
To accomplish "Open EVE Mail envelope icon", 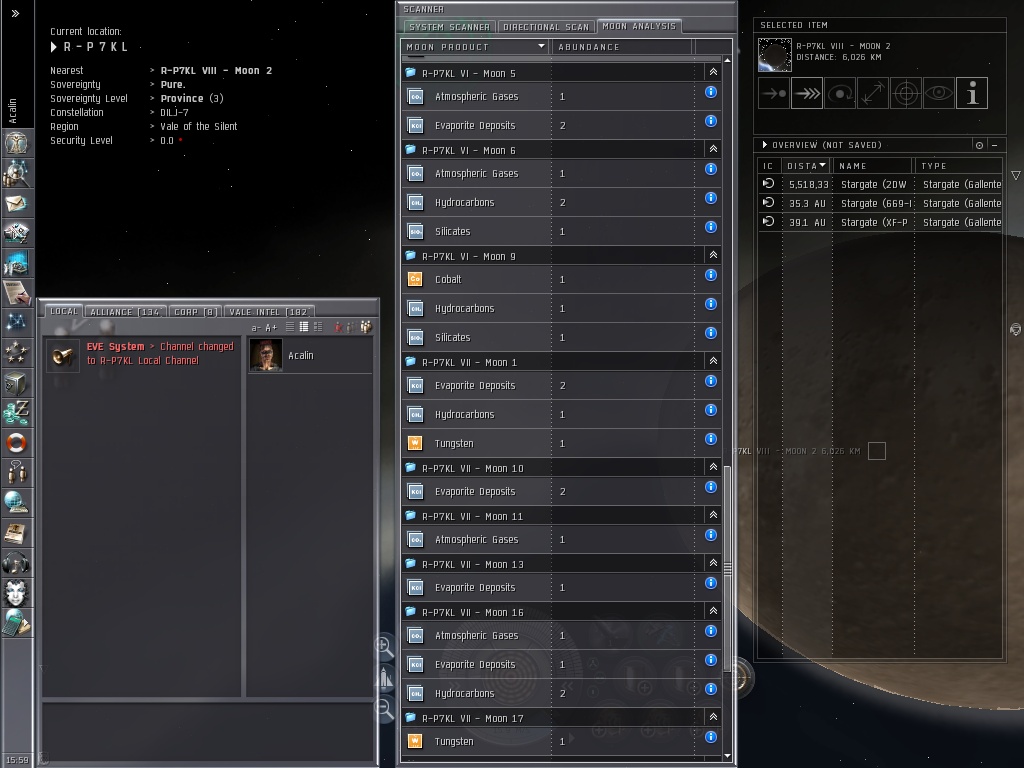I will pyautogui.click(x=16, y=203).
